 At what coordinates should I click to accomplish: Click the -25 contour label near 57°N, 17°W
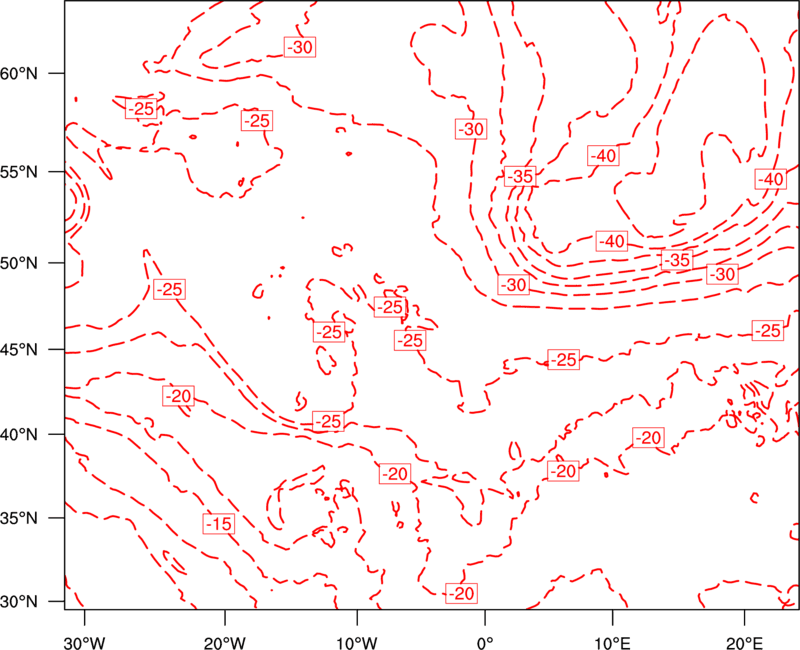(257, 121)
